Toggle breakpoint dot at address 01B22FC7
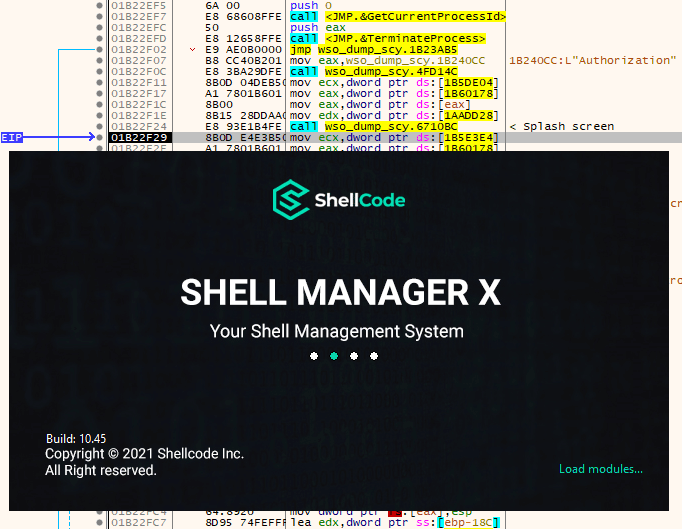682x529 pixels. tap(99, 522)
